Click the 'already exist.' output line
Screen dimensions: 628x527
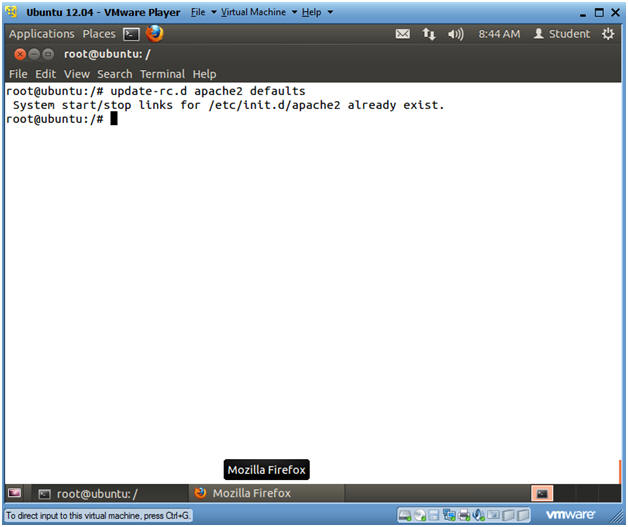396,105
